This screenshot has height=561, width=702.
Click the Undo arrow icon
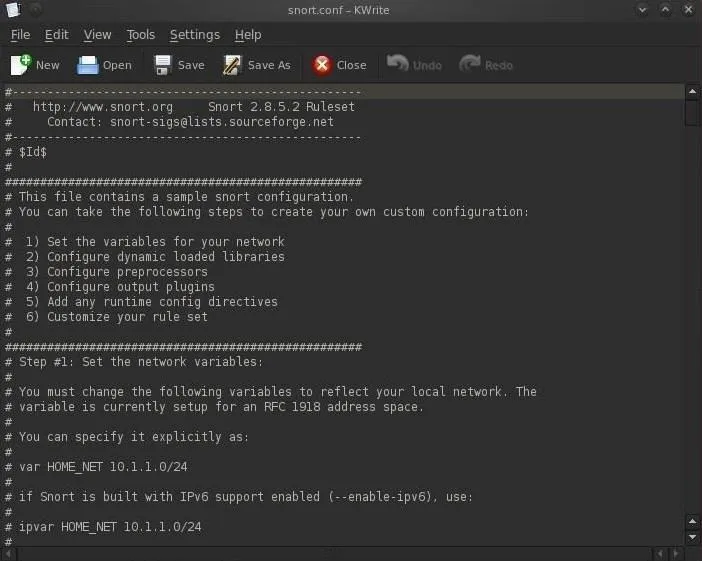[x=397, y=64]
